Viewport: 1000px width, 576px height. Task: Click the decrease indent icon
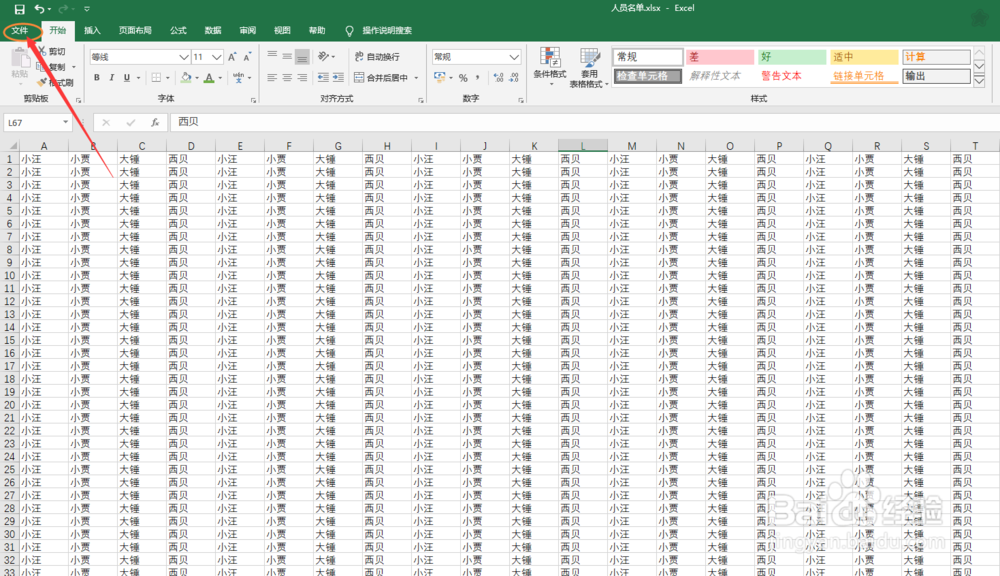coord(323,78)
